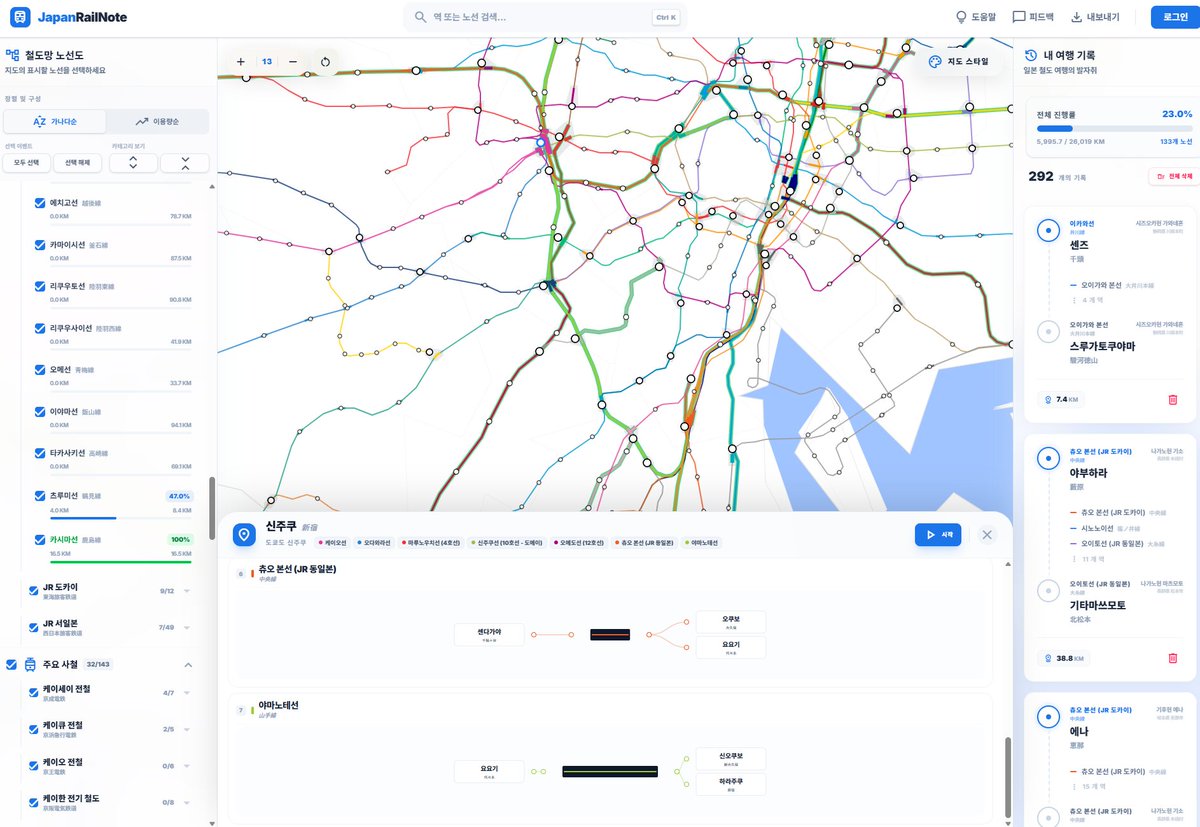Uncheck the 츠루미선 line checkbox

coord(39,496)
